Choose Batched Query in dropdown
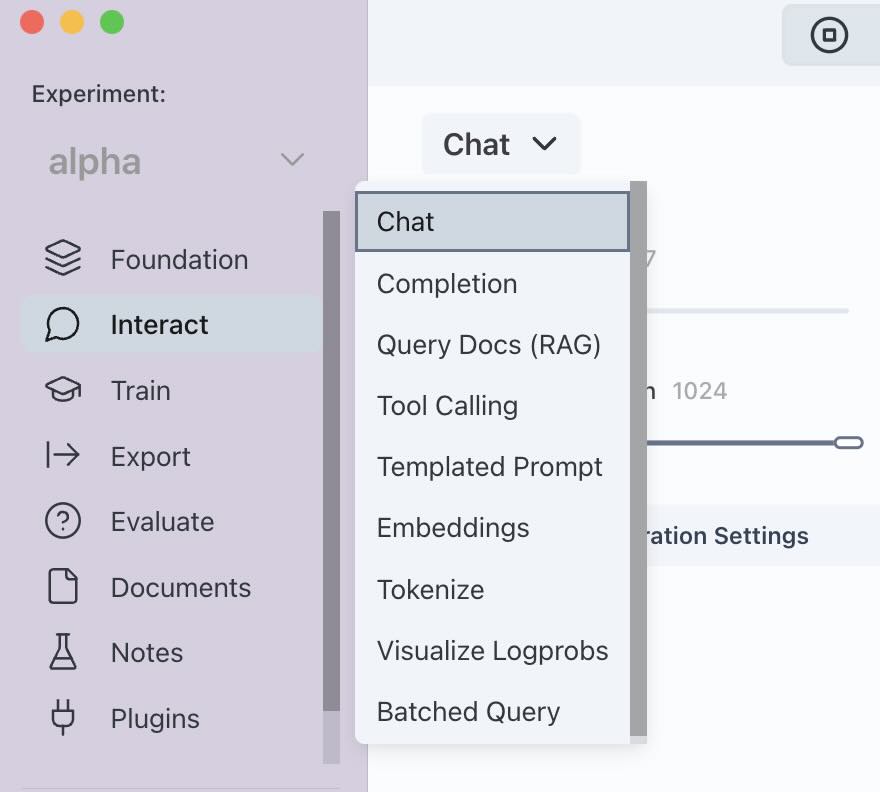This screenshot has height=792, width=880. [x=468, y=712]
